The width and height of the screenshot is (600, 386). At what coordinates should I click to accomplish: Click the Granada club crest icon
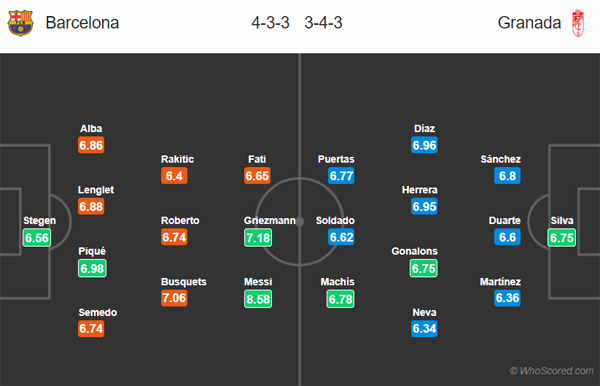point(578,23)
